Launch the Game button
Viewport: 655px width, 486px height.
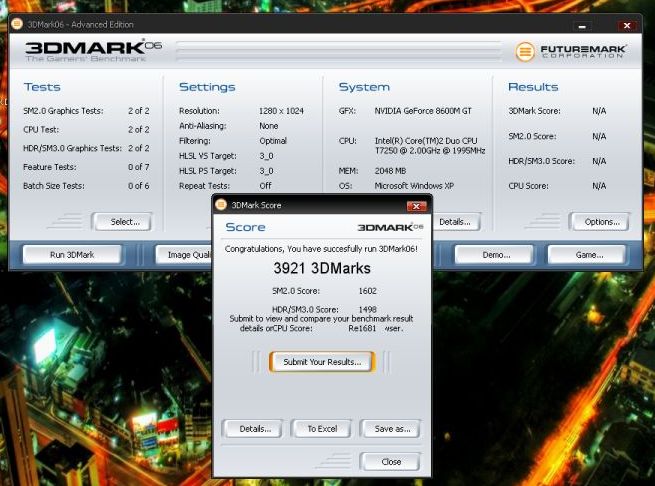(587, 254)
